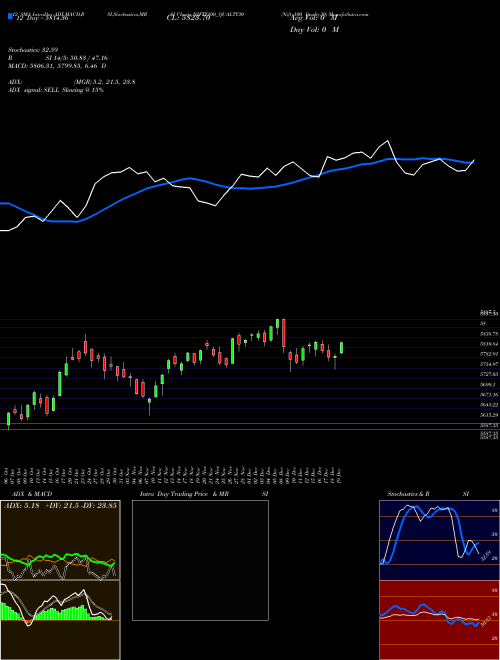
Task: Click the first green candlestick at chart start
Action: (8, 419)
